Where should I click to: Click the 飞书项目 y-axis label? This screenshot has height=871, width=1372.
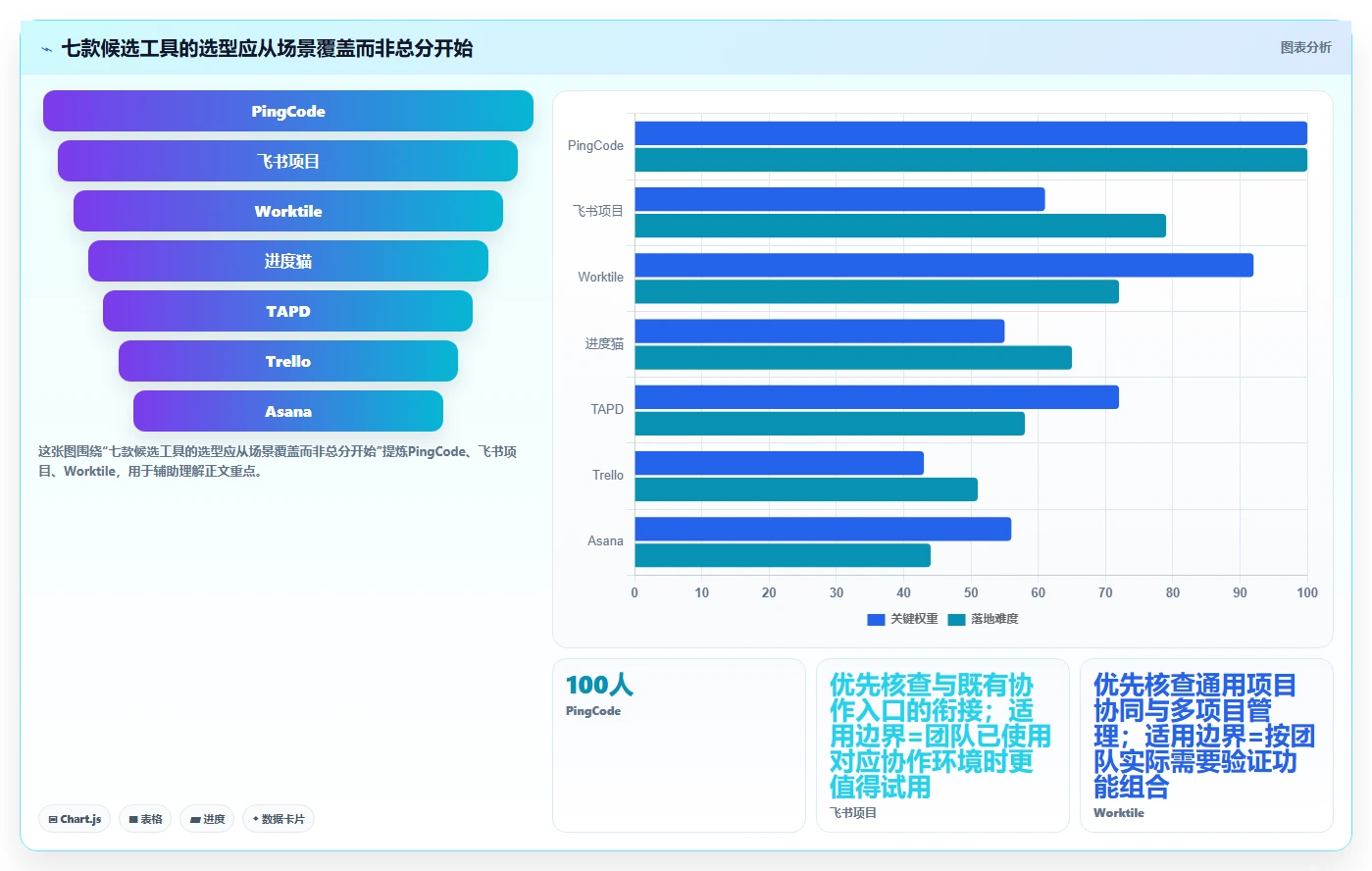pyautogui.click(x=598, y=211)
